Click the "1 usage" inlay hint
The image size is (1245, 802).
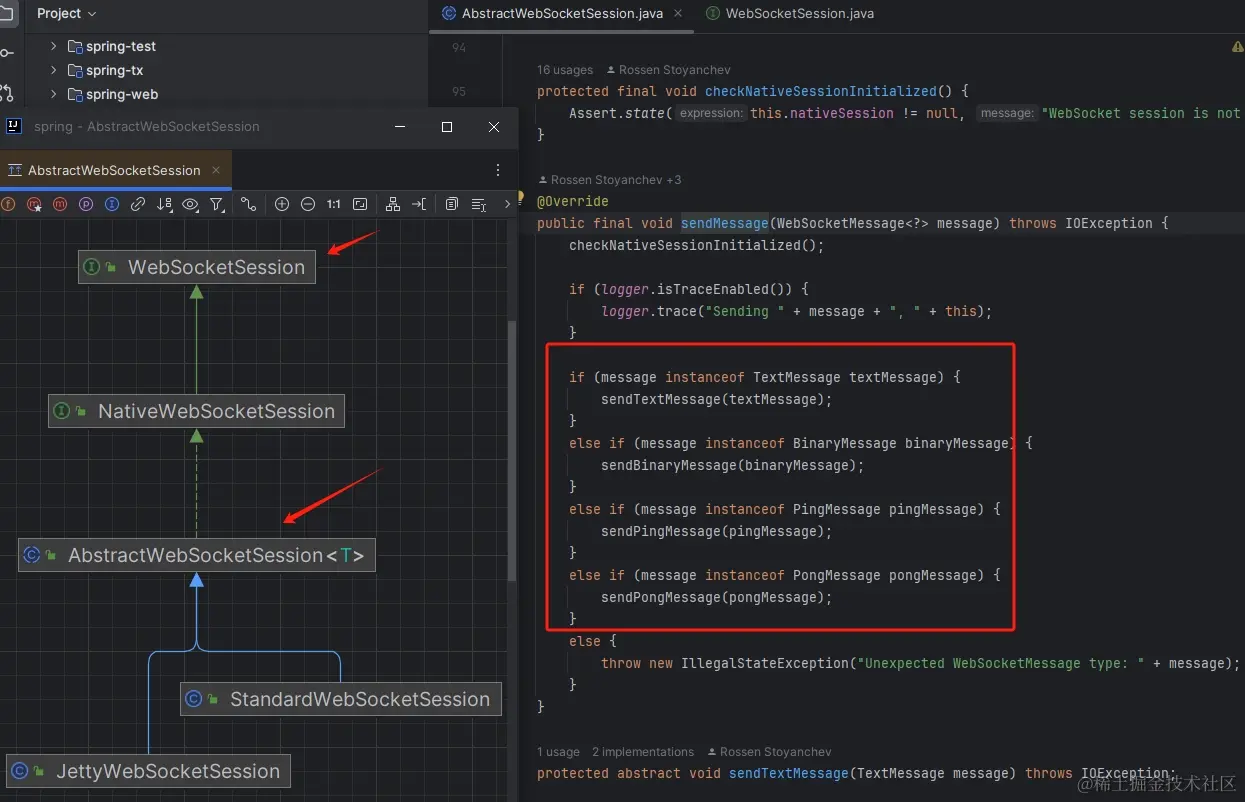pos(558,752)
